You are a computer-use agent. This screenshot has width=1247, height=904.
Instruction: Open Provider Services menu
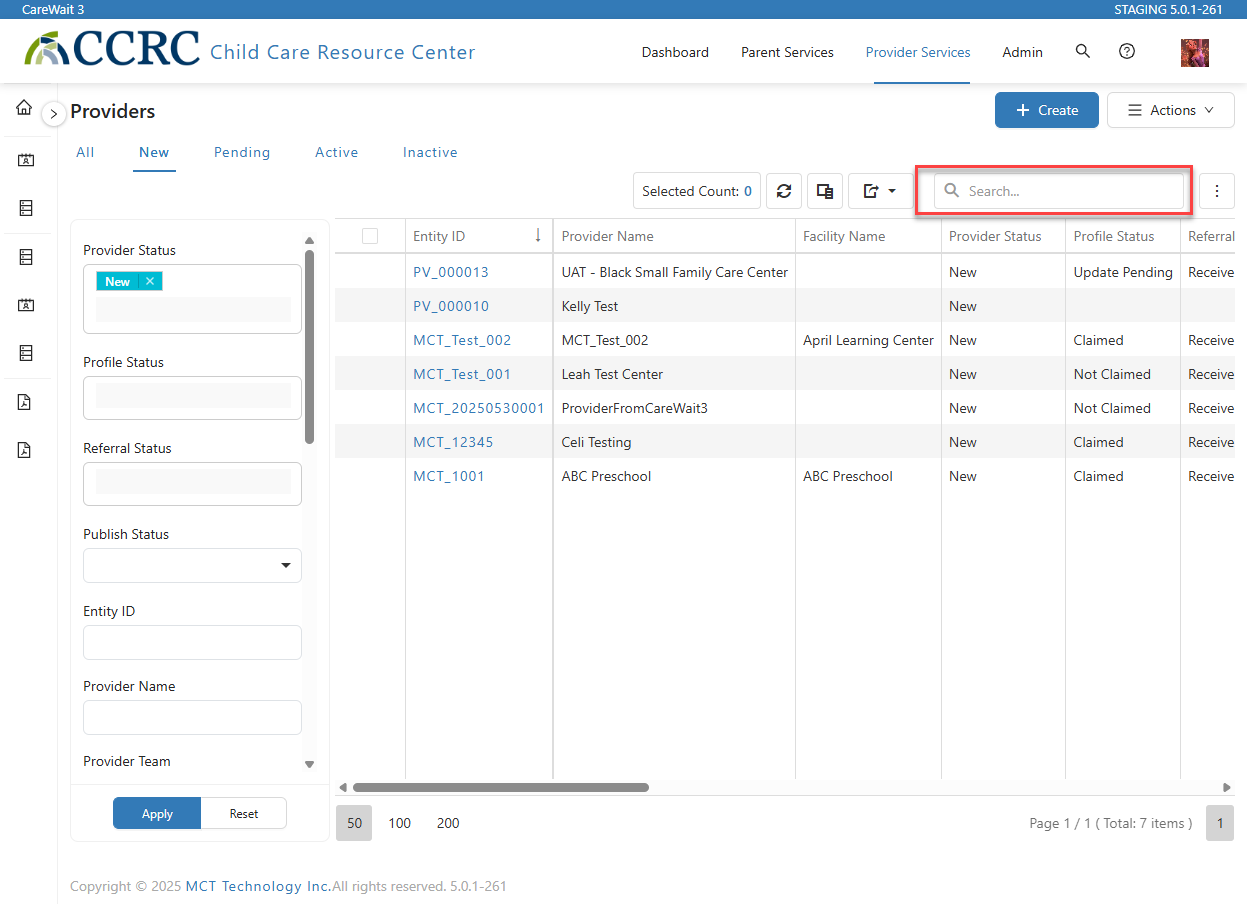(x=918, y=52)
